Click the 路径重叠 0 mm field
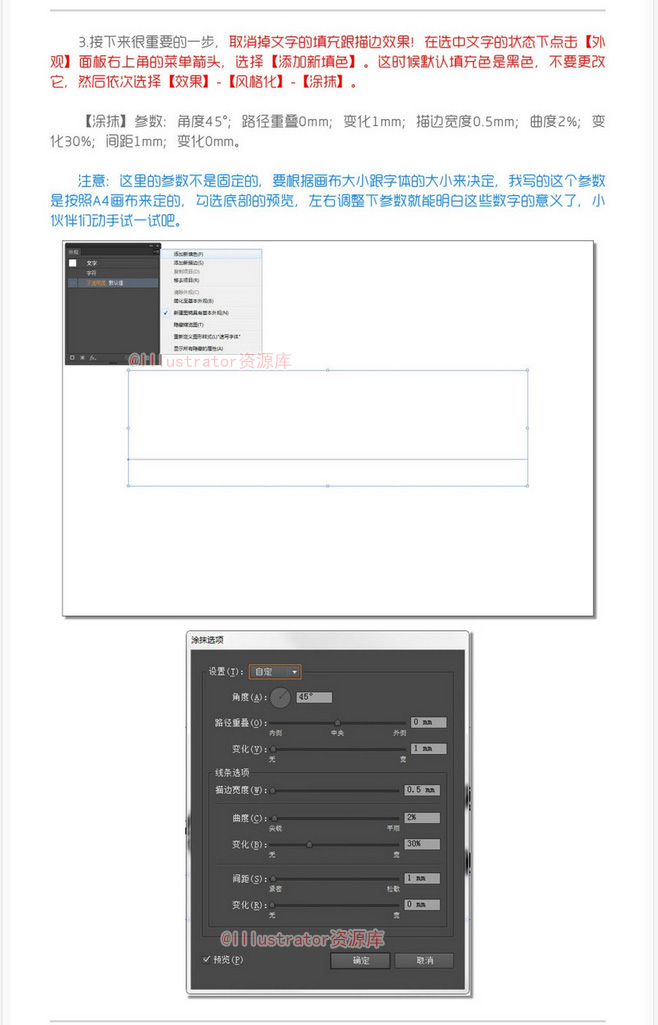The image size is (658, 1025). point(429,722)
